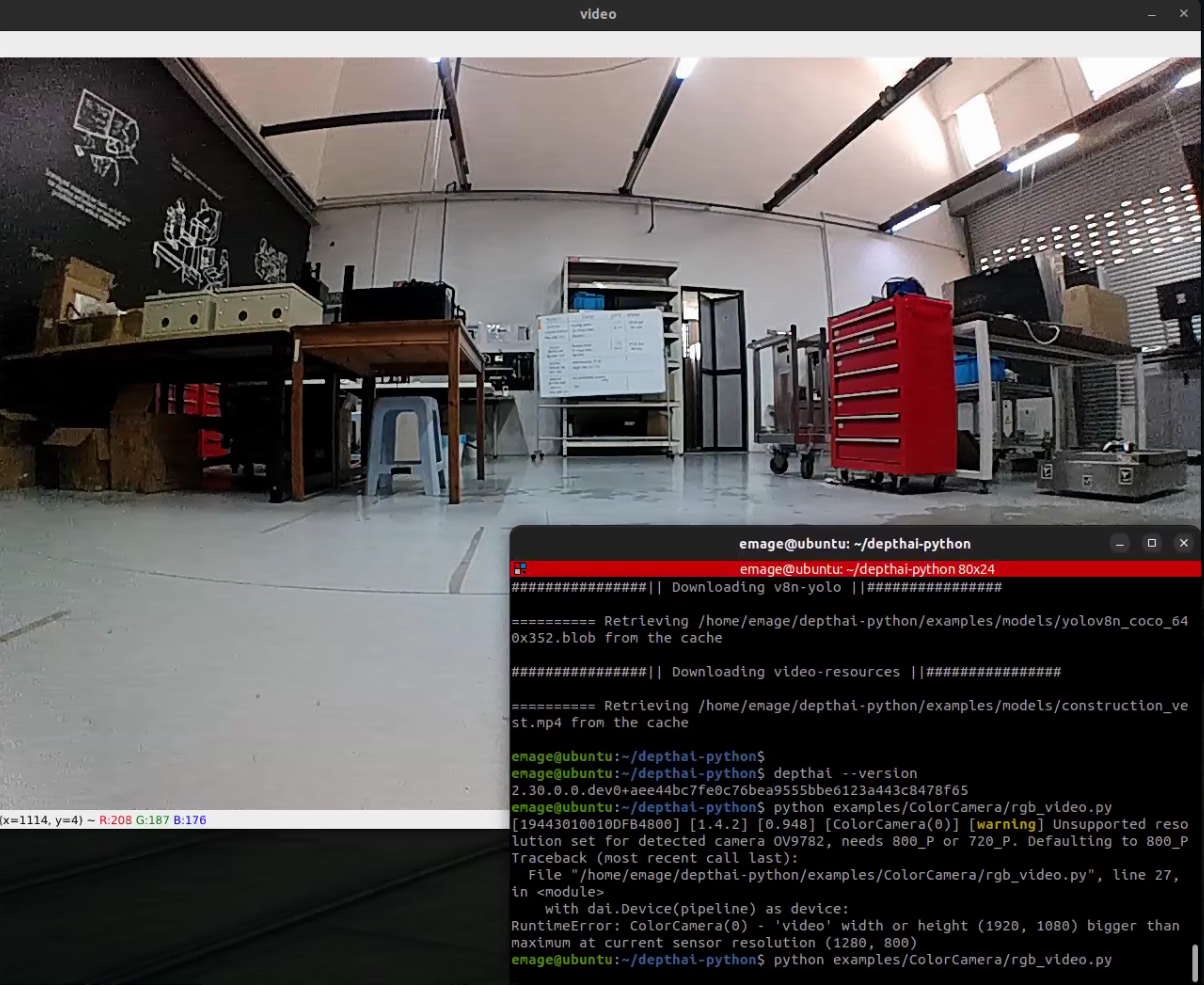1204x985 pixels.
Task: Click the pixel coordinates status bar
Action: 105,820
